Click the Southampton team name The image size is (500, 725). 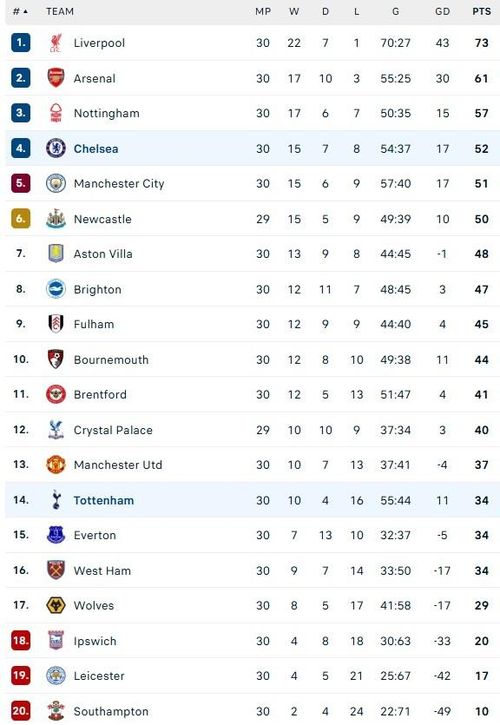111,711
